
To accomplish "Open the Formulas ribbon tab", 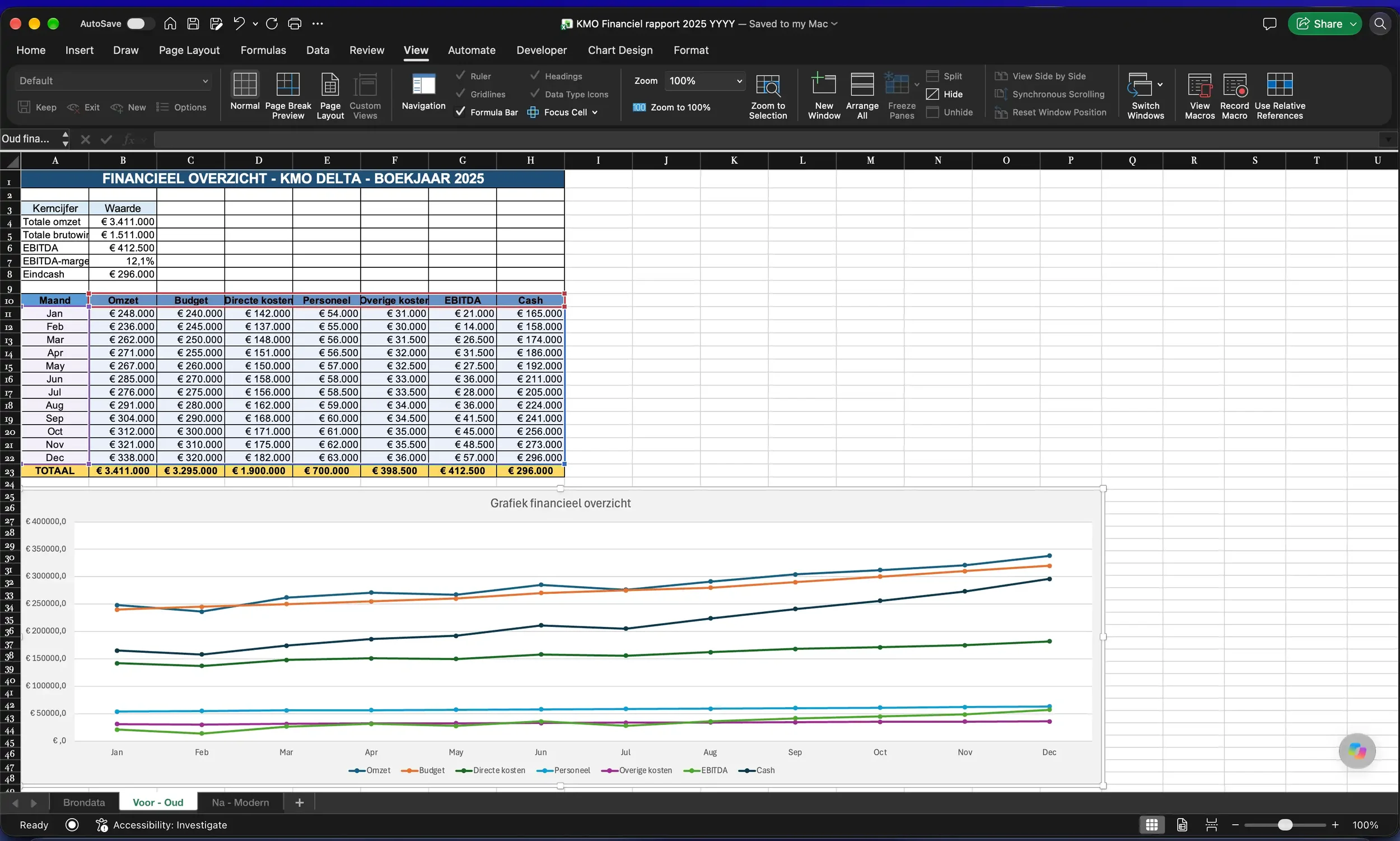I will 263,50.
